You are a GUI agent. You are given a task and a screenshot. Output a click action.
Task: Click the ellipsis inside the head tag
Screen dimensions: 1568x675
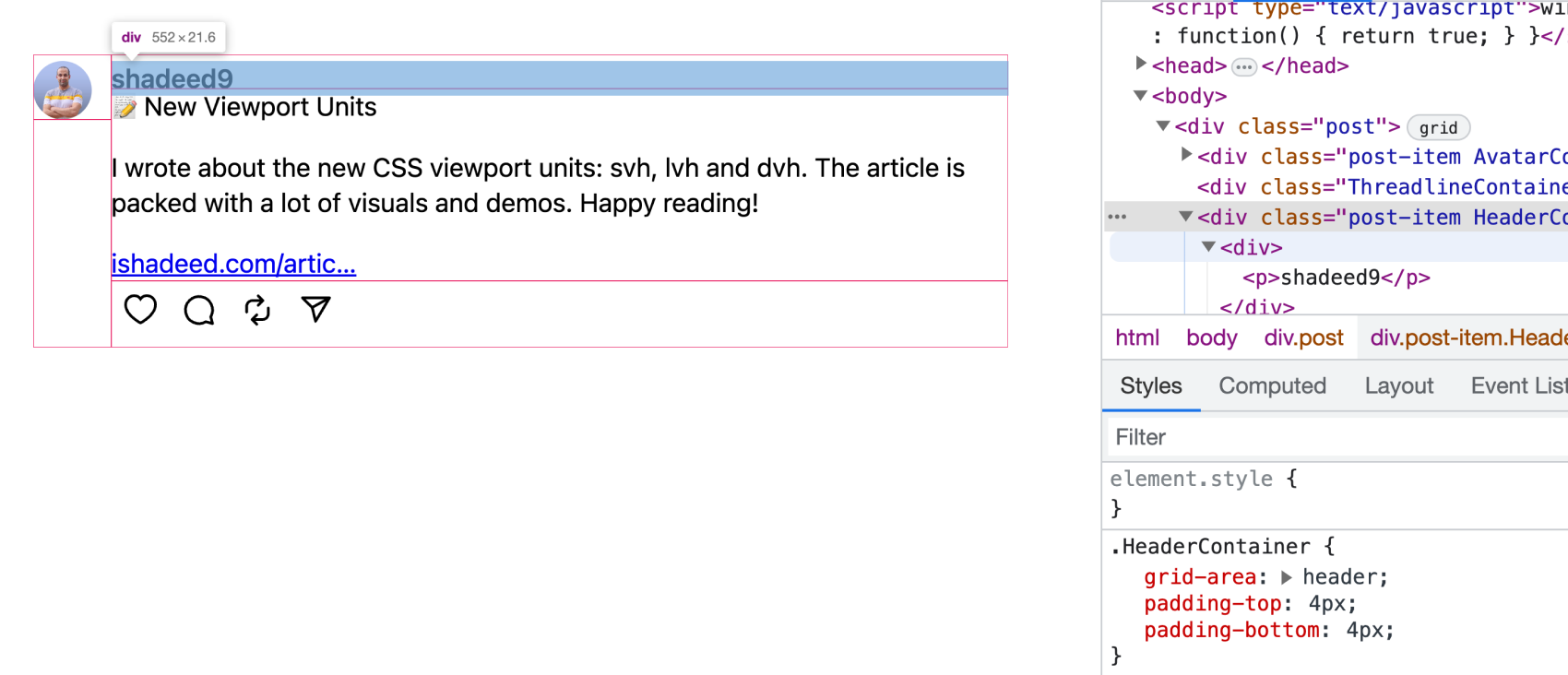[x=1243, y=66]
